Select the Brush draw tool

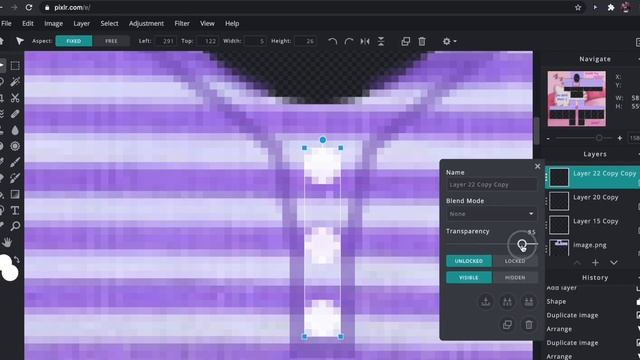point(15,162)
